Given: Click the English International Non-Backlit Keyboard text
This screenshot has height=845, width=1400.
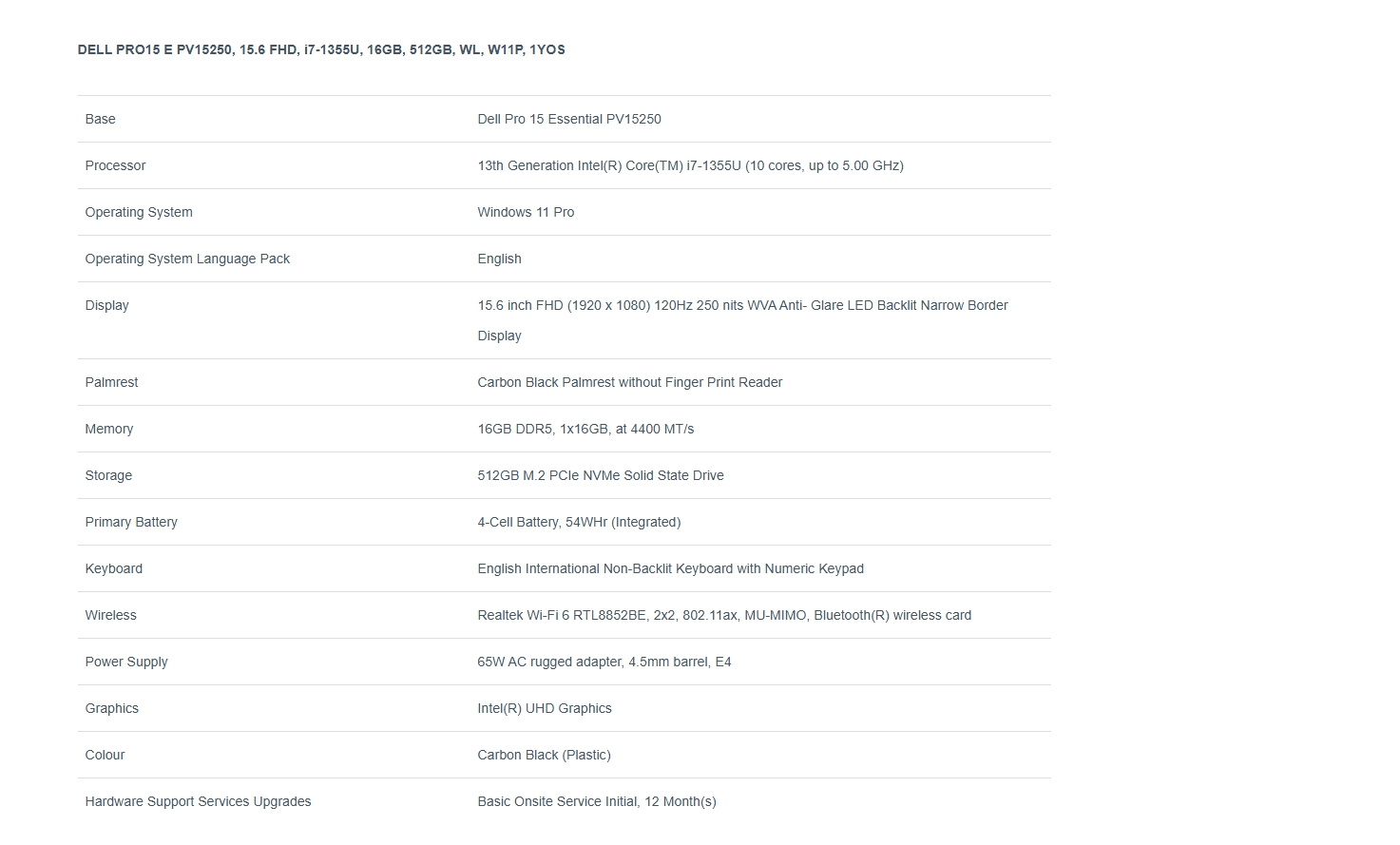Looking at the screenshot, I should coord(670,568).
